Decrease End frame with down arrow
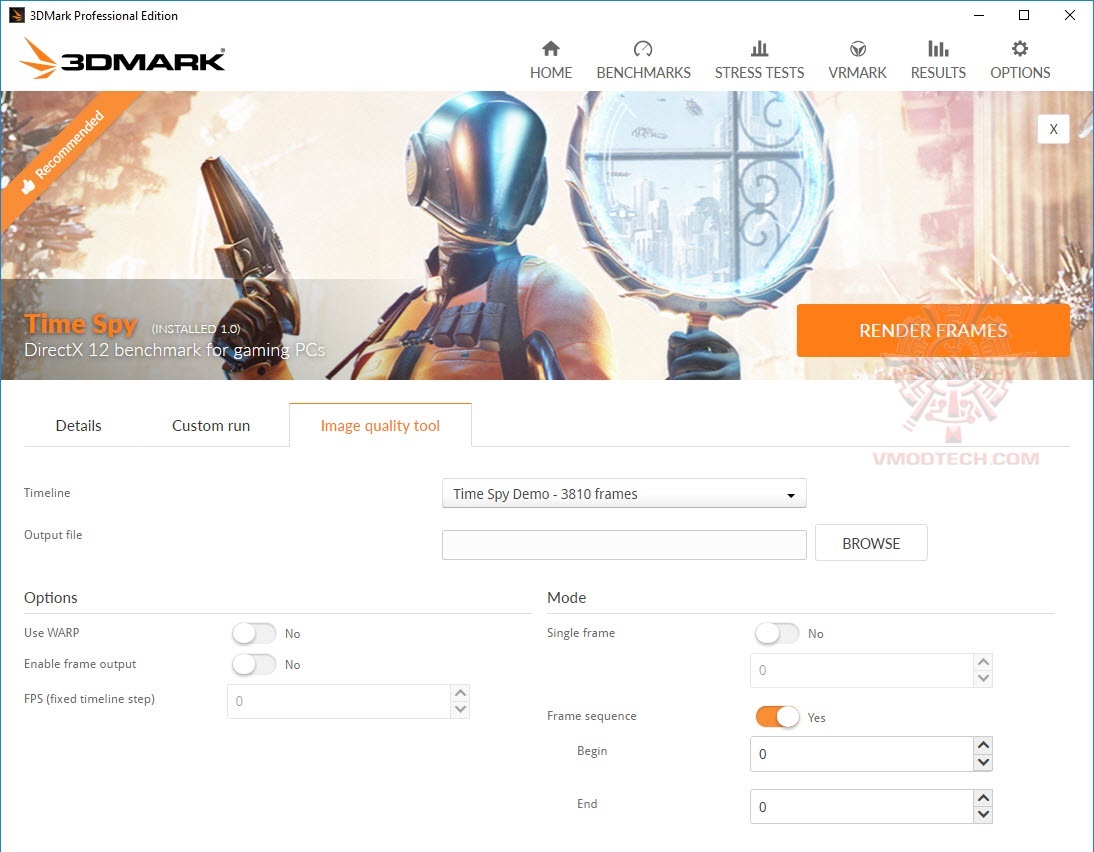 coord(983,814)
